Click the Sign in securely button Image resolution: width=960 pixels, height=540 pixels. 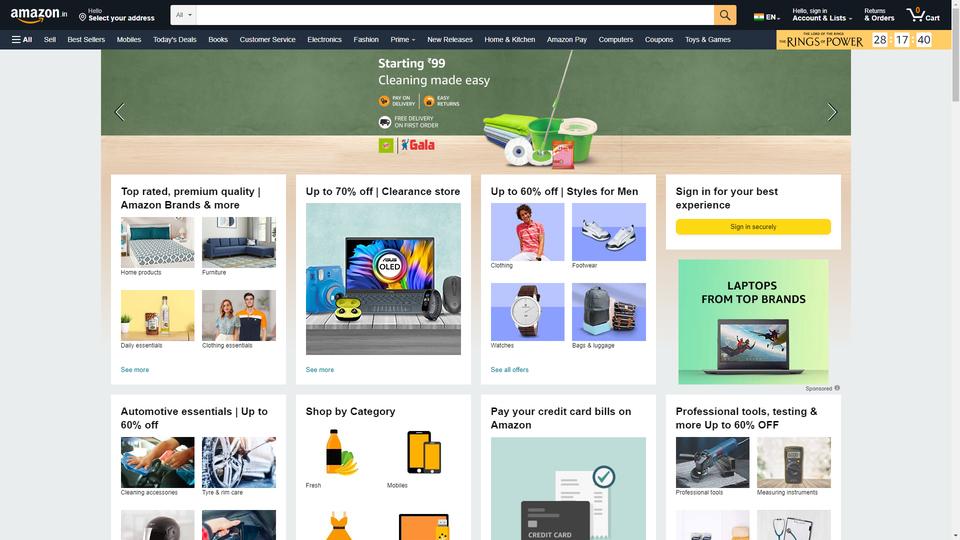click(x=753, y=227)
